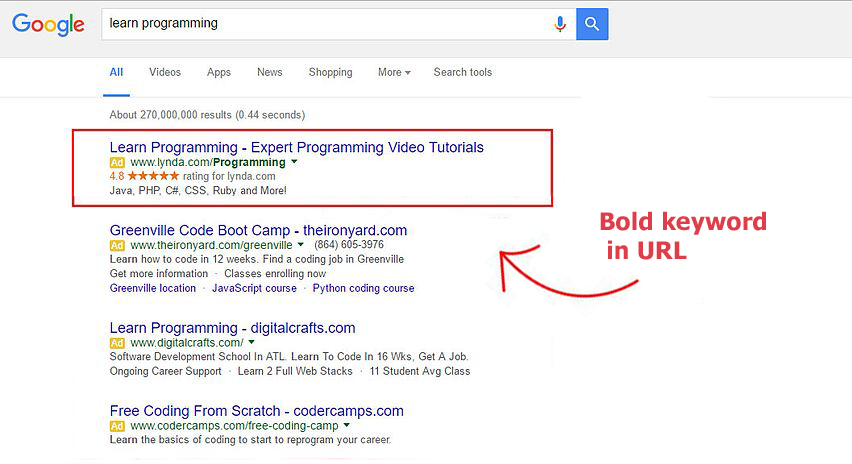This screenshot has width=852, height=464.
Task: Open dropdown arrow after lynda.com/Programming URL
Action: (294, 162)
